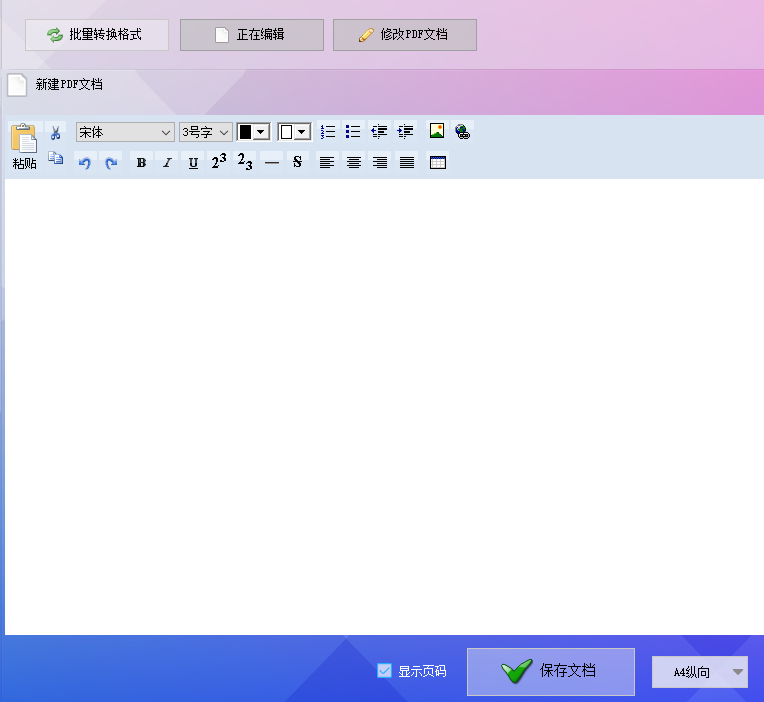Apply subscript formatting
Viewport: 764px width, 702px height.
coord(245,161)
